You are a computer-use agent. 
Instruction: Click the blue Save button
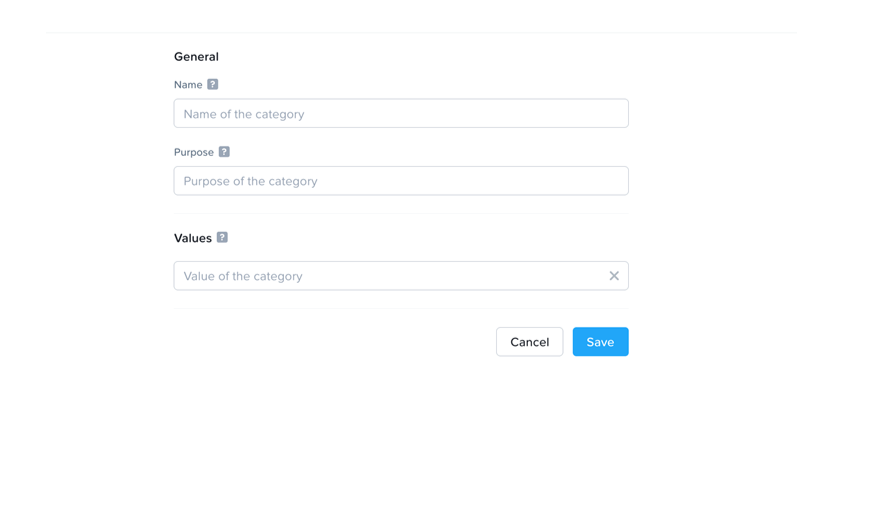tap(600, 342)
